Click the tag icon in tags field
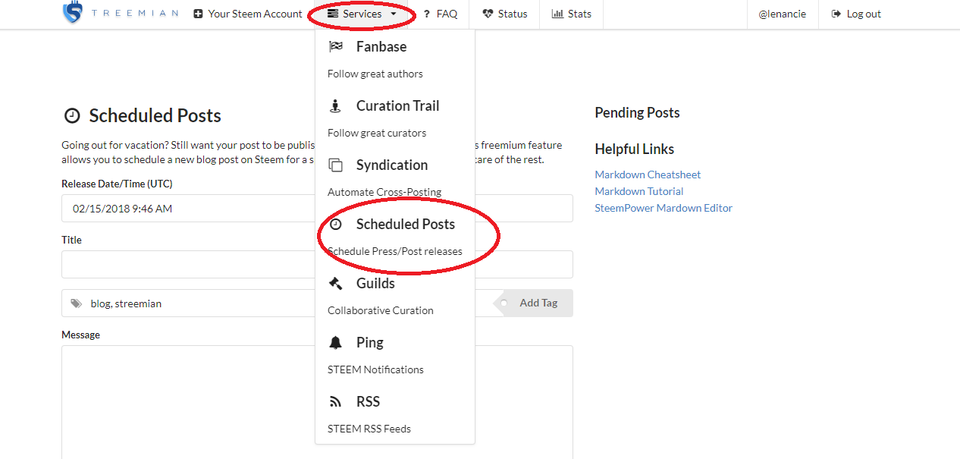This screenshot has height=459, width=960. point(77,303)
